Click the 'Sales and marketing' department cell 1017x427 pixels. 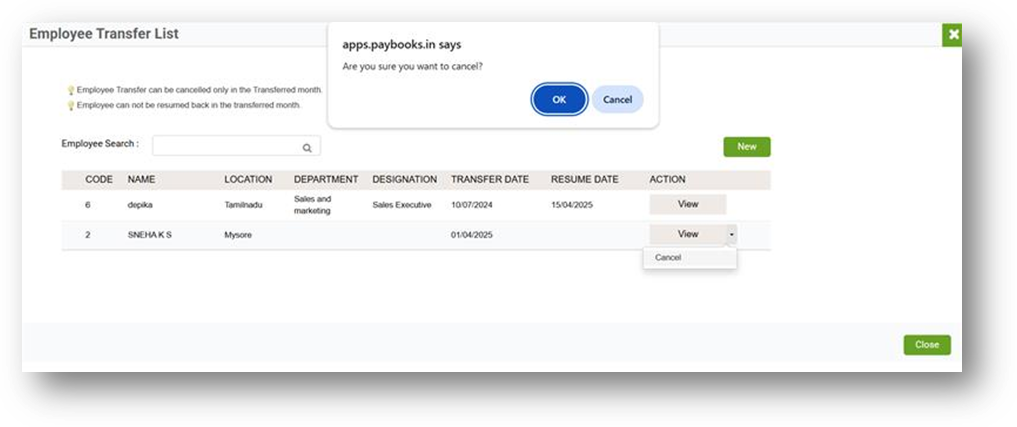312,204
